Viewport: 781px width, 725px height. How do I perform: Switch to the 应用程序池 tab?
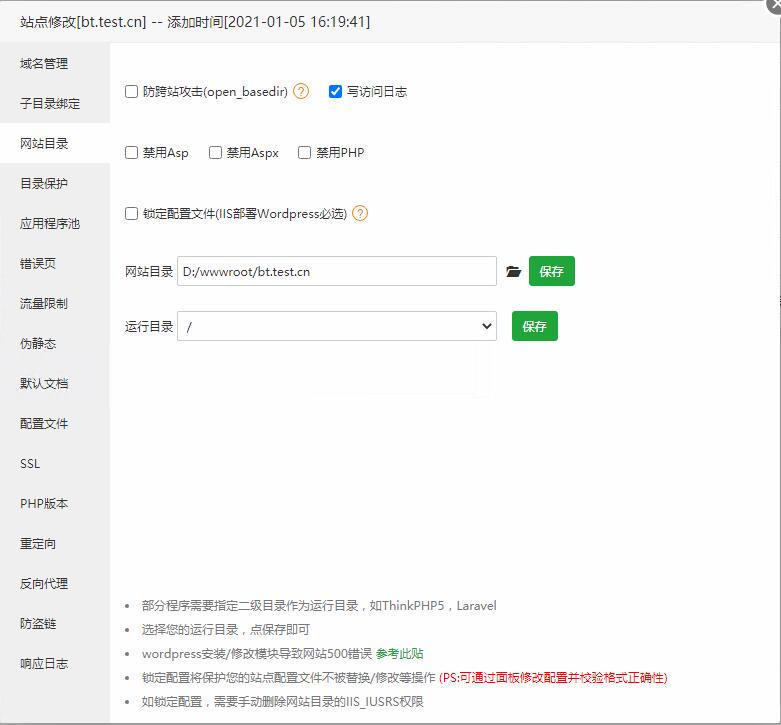pyautogui.click(x=55, y=224)
